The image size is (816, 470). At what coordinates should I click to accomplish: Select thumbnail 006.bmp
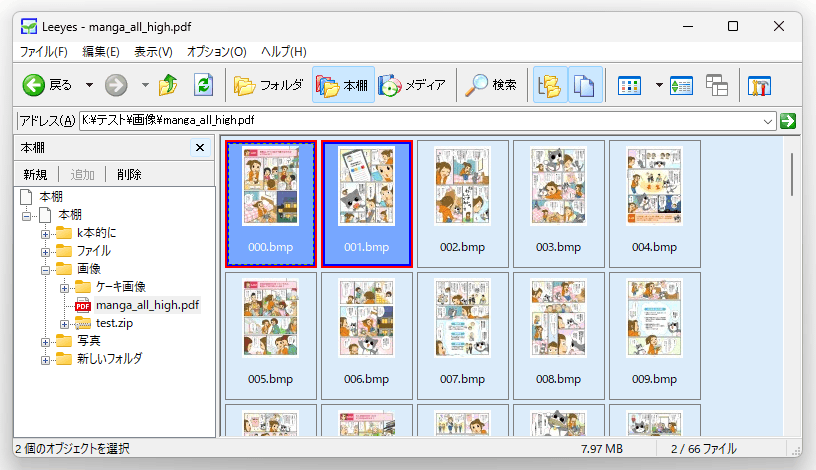coord(366,336)
